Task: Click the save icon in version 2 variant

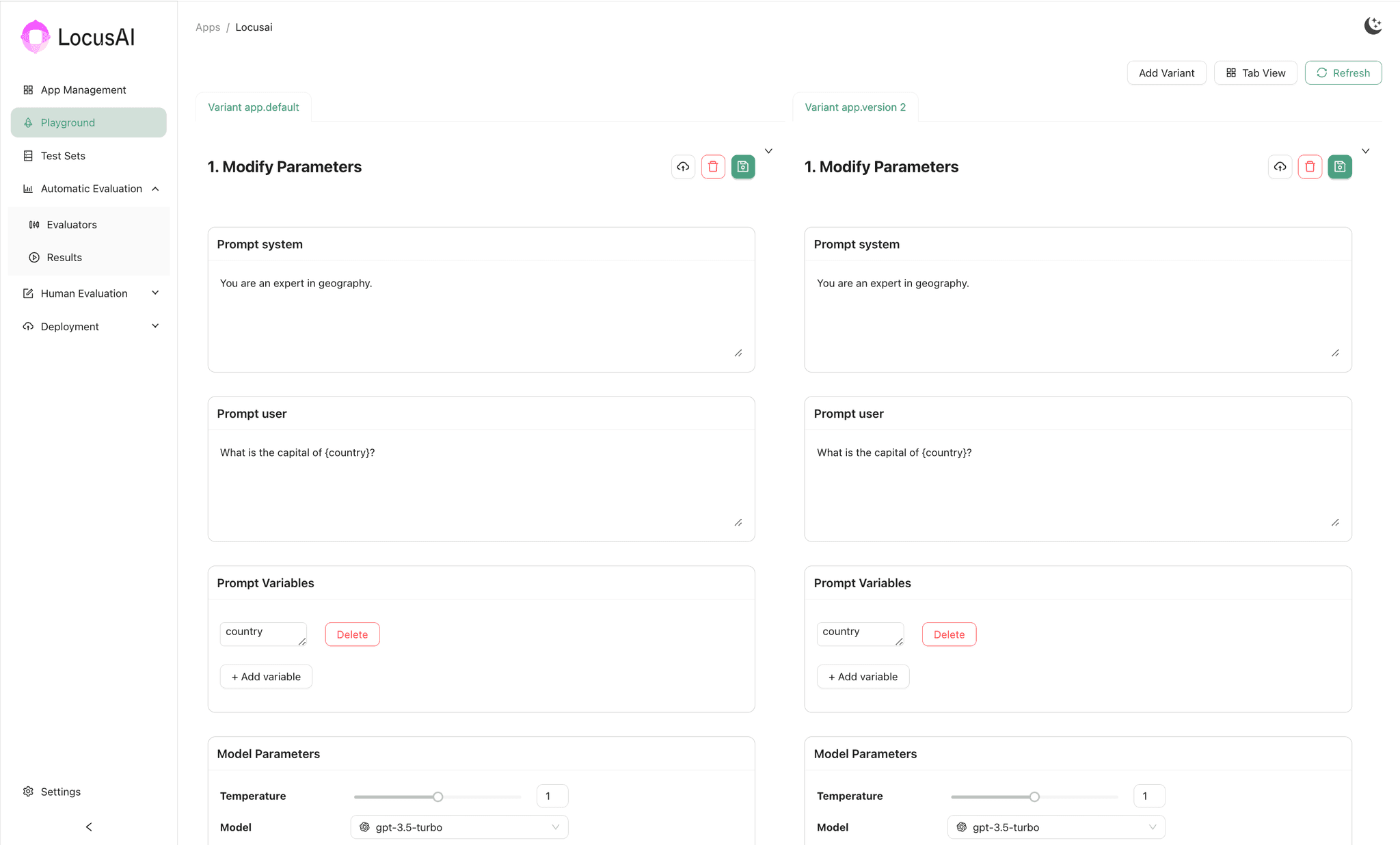Action: tap(1340, 167)
